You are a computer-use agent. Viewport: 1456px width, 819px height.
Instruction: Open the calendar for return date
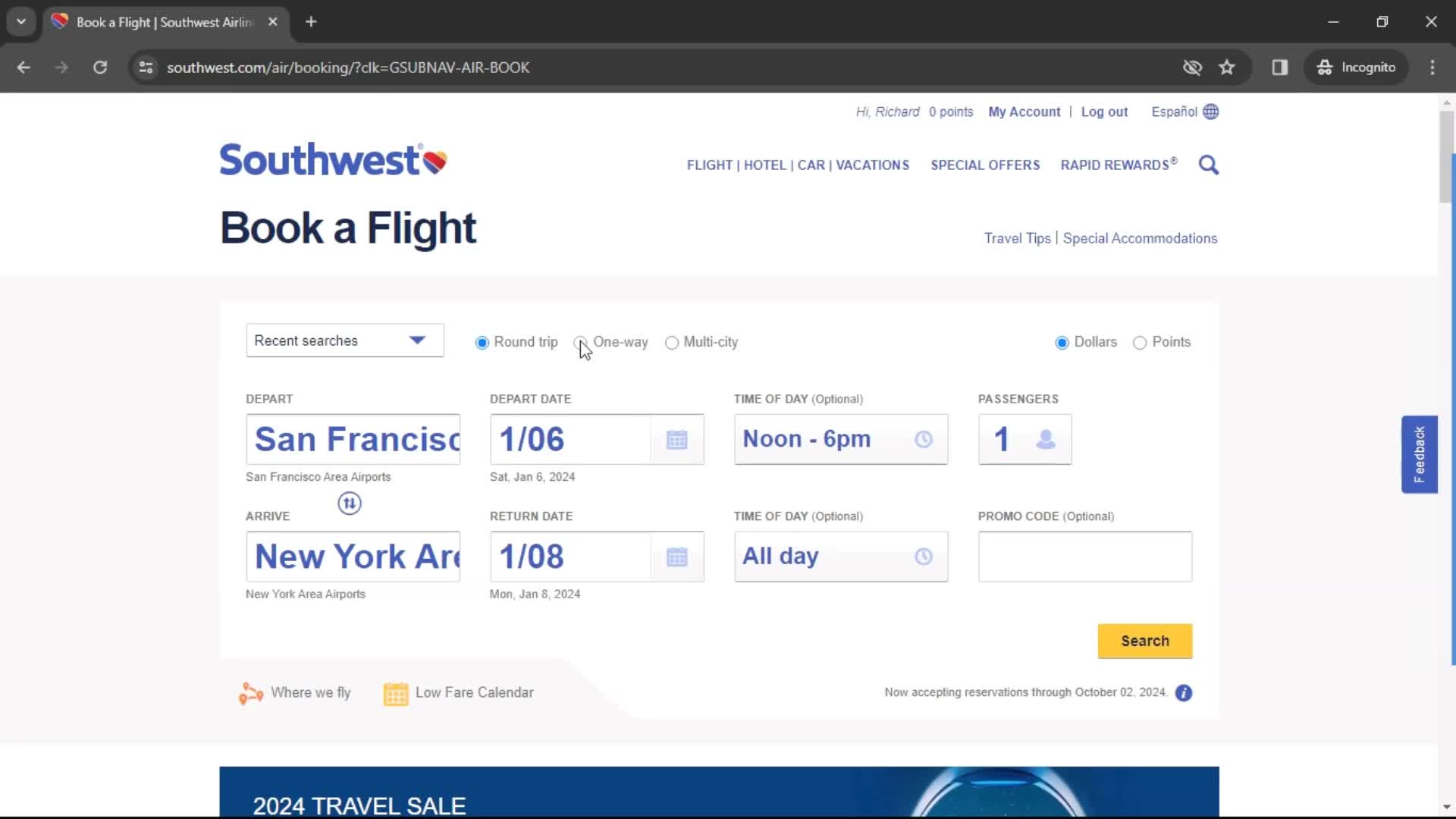click(677, 556)
